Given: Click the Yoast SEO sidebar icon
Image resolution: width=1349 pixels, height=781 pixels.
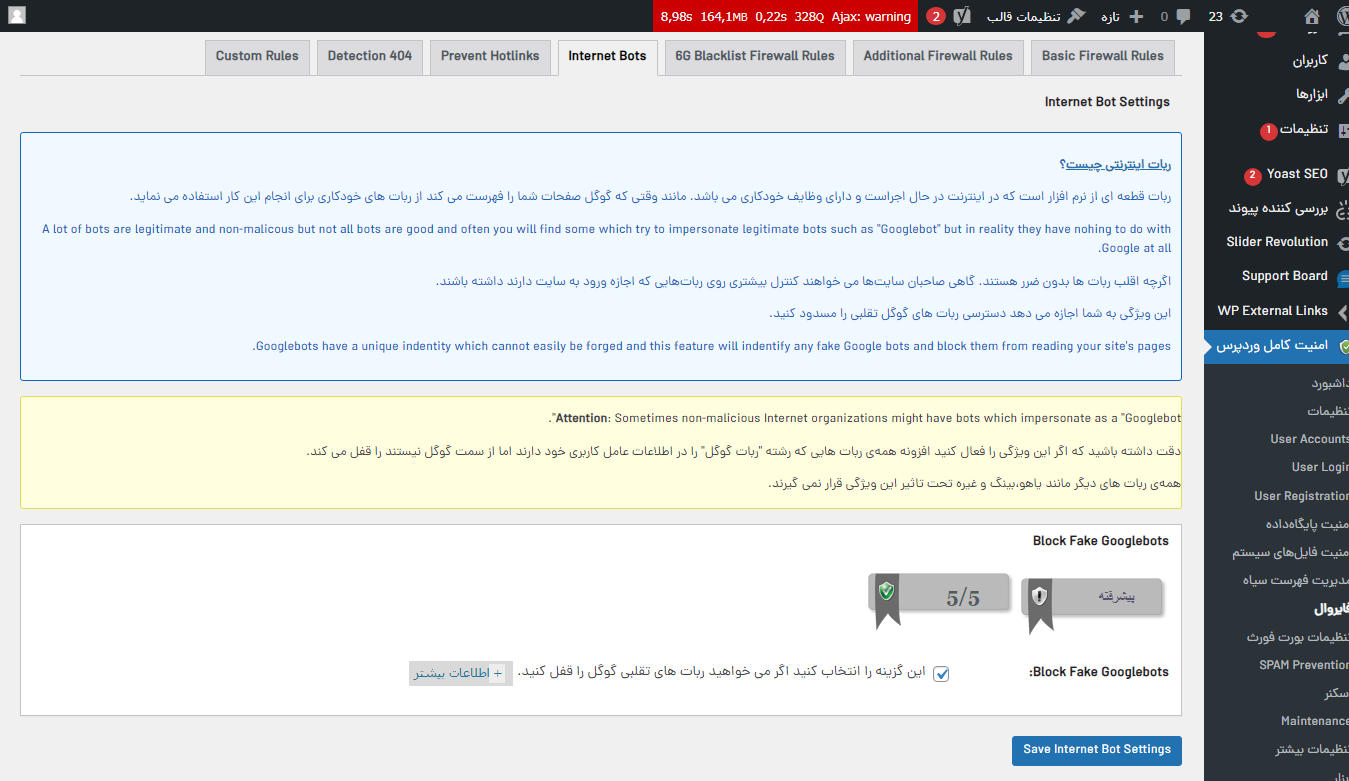Looking at the screenshot, I should (1343, 174).
